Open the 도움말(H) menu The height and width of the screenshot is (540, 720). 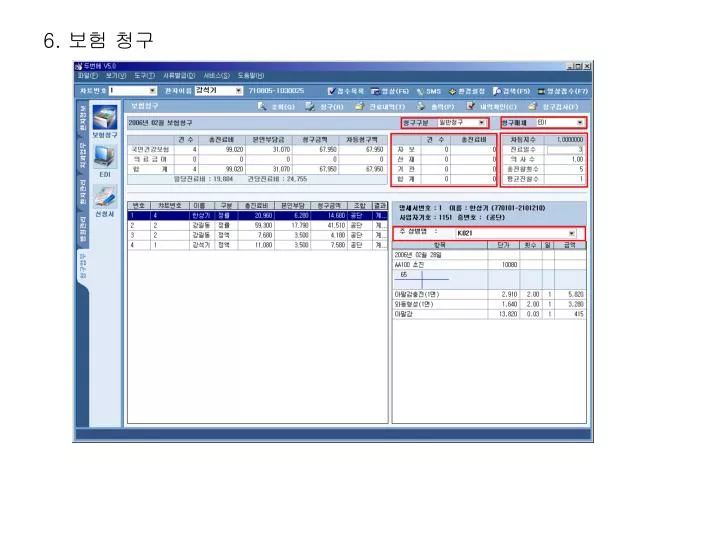pos(251,76)
